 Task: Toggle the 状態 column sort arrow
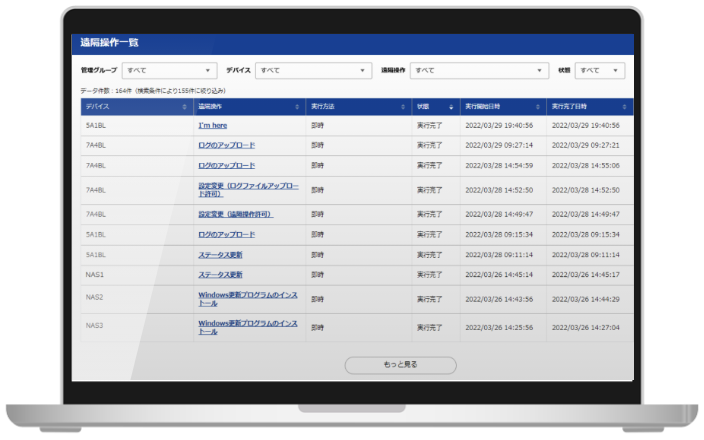pos(451,106)
